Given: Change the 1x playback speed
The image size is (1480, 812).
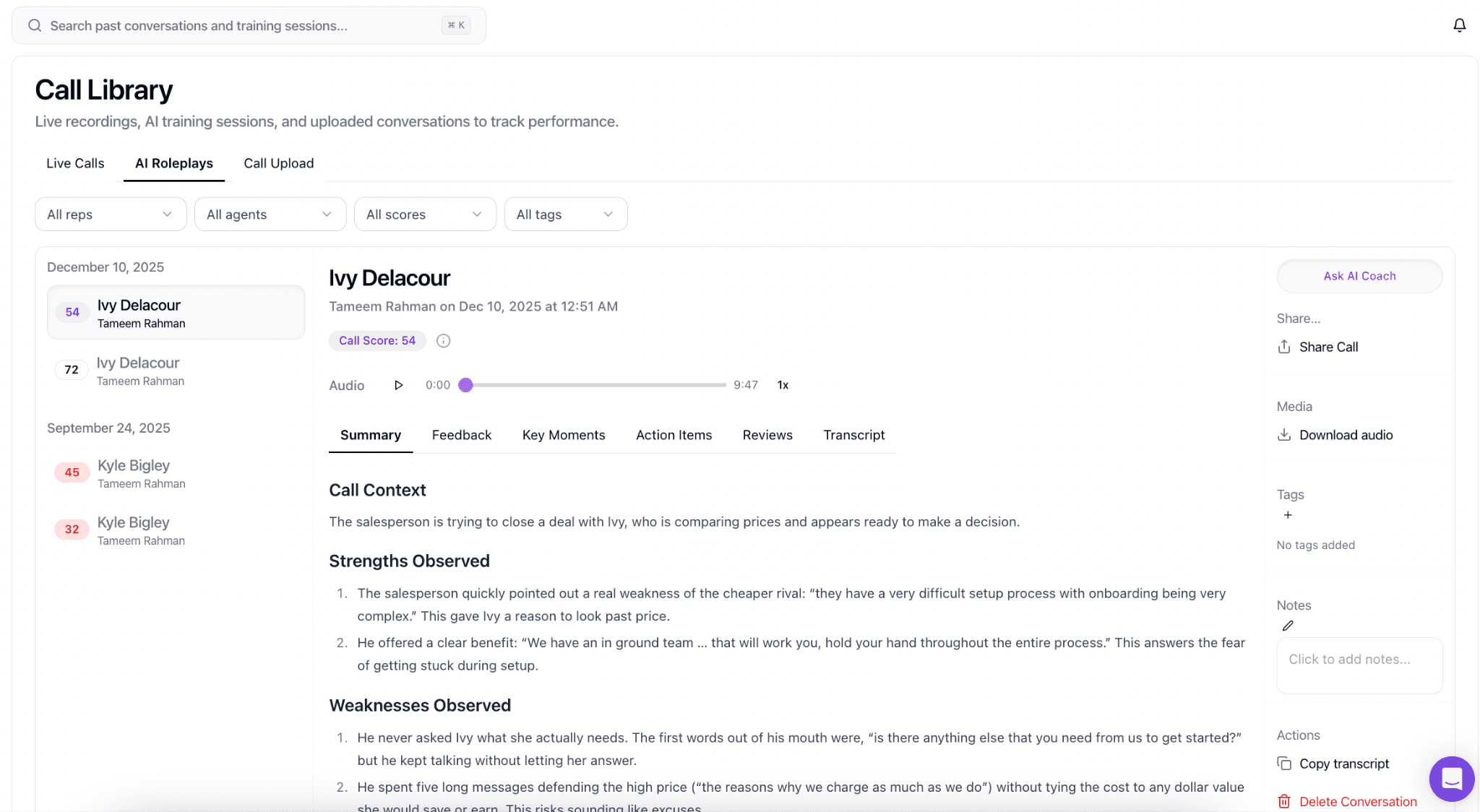Looking at the screenshot, I should [783, 385].
